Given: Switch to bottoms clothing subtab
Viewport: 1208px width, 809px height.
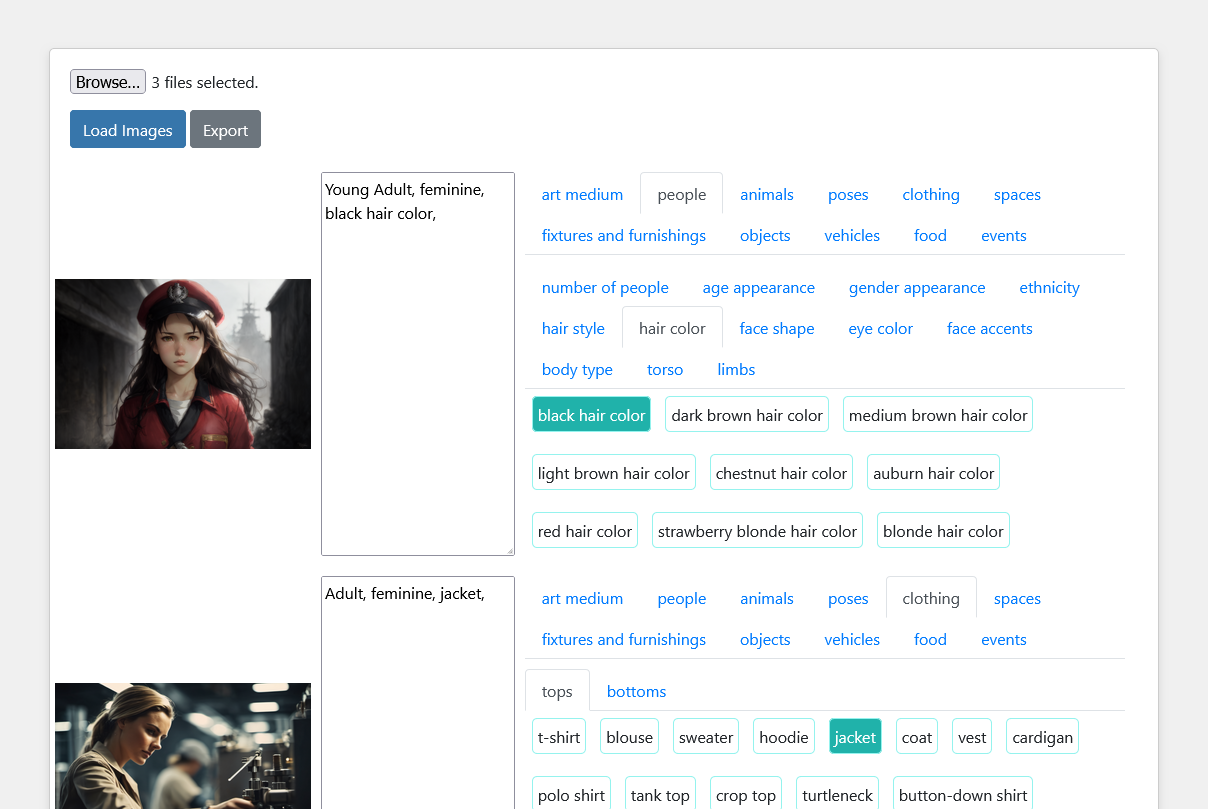Looking at the screenshot, I should [636, 691].
